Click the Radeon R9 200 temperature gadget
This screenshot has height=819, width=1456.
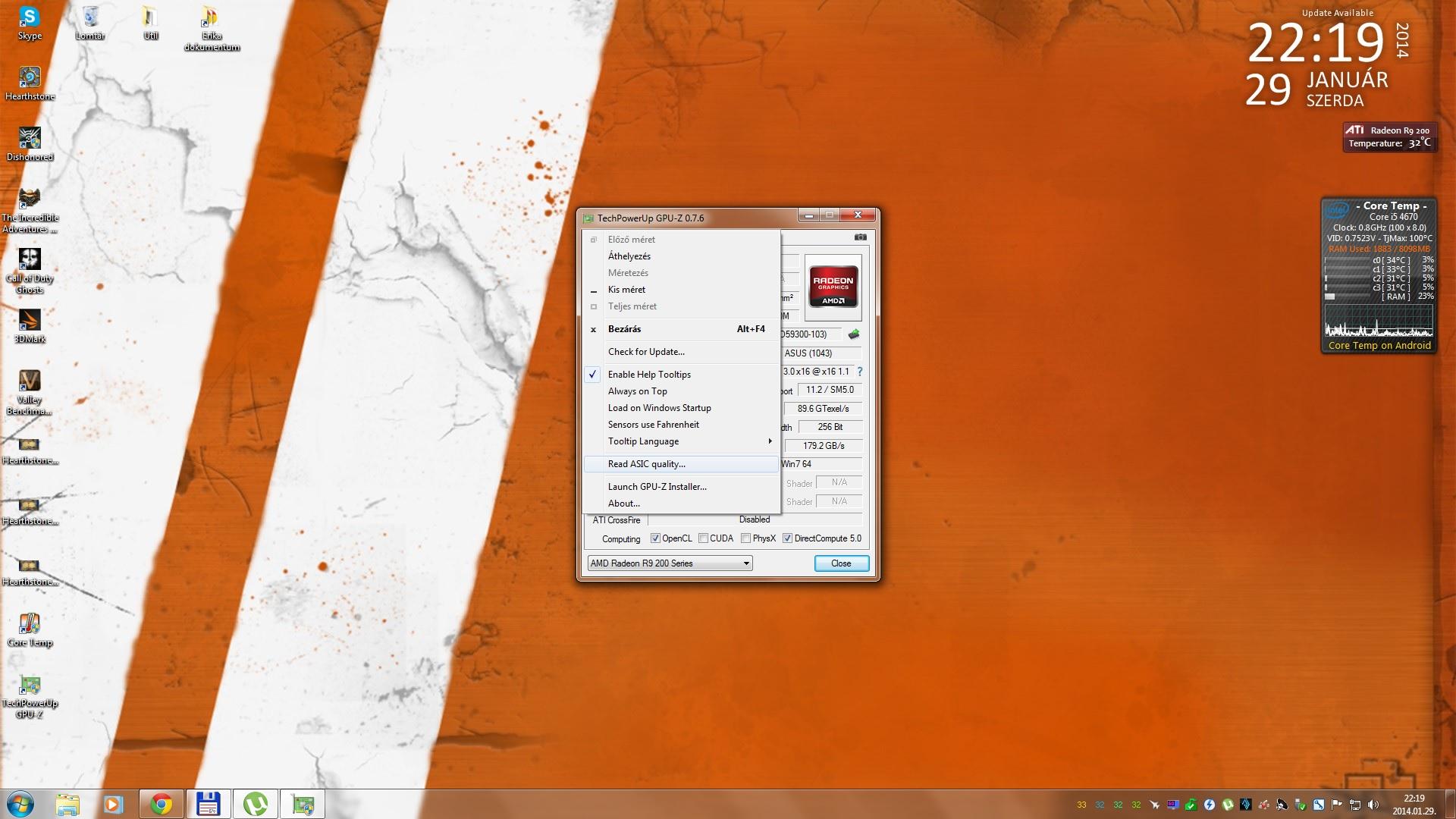coord(1389,137)
